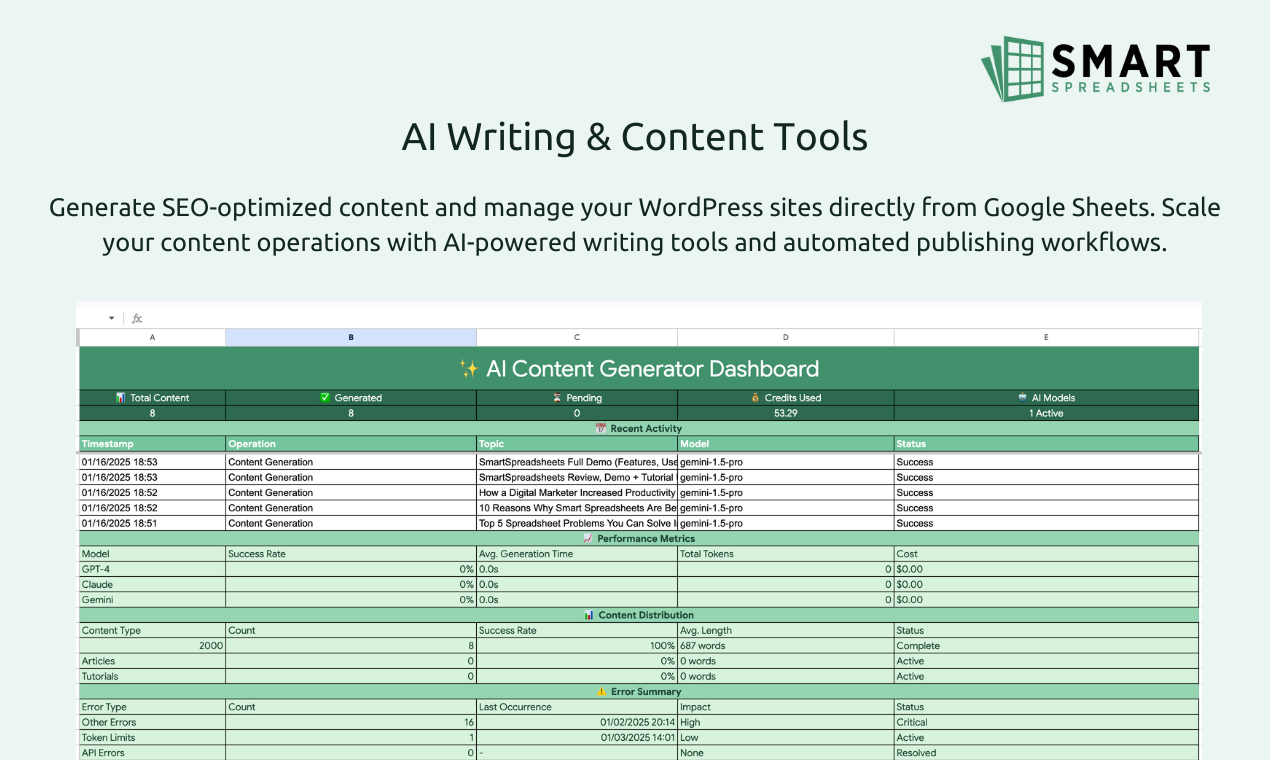Viewport: 1270px width, 760px height.
Task: Click the sparkles icon in dashboard title
Action: tap(469, 369)
